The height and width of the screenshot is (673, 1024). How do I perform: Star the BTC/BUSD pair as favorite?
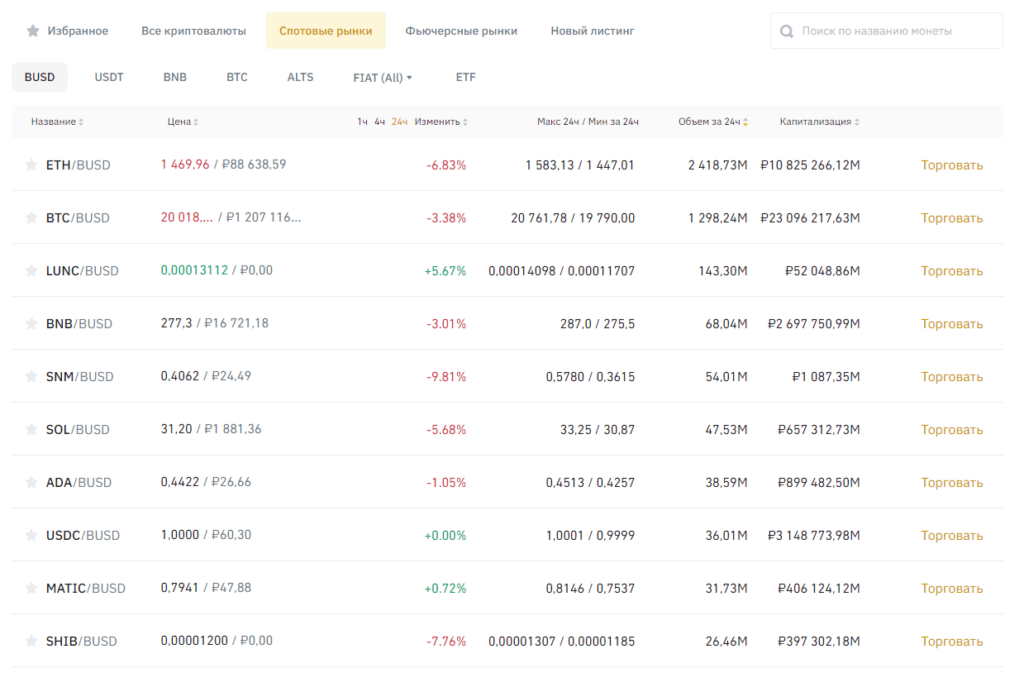pyautogui.click(x=31, y=218)
